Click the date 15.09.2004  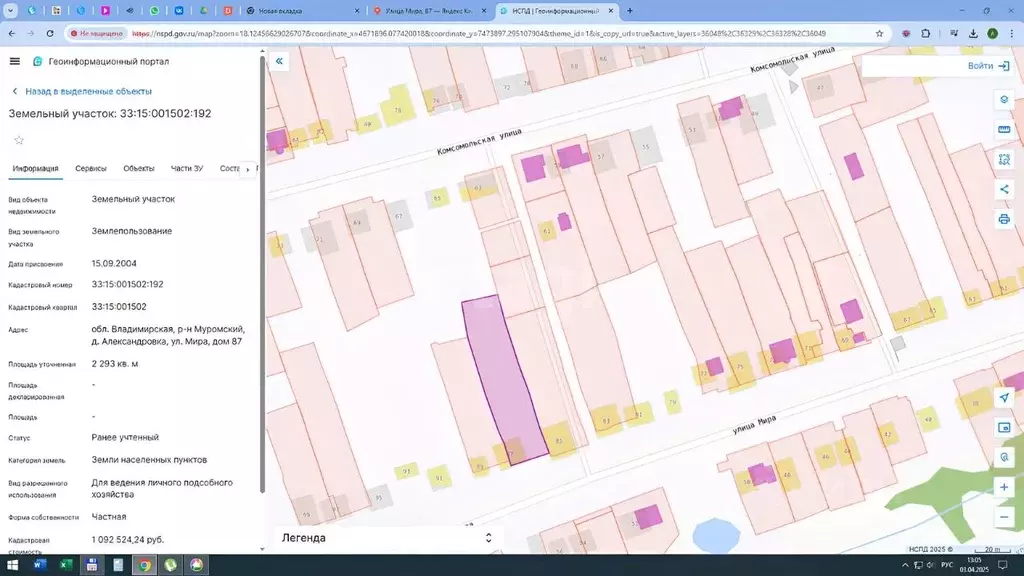(x=114, y=264)
